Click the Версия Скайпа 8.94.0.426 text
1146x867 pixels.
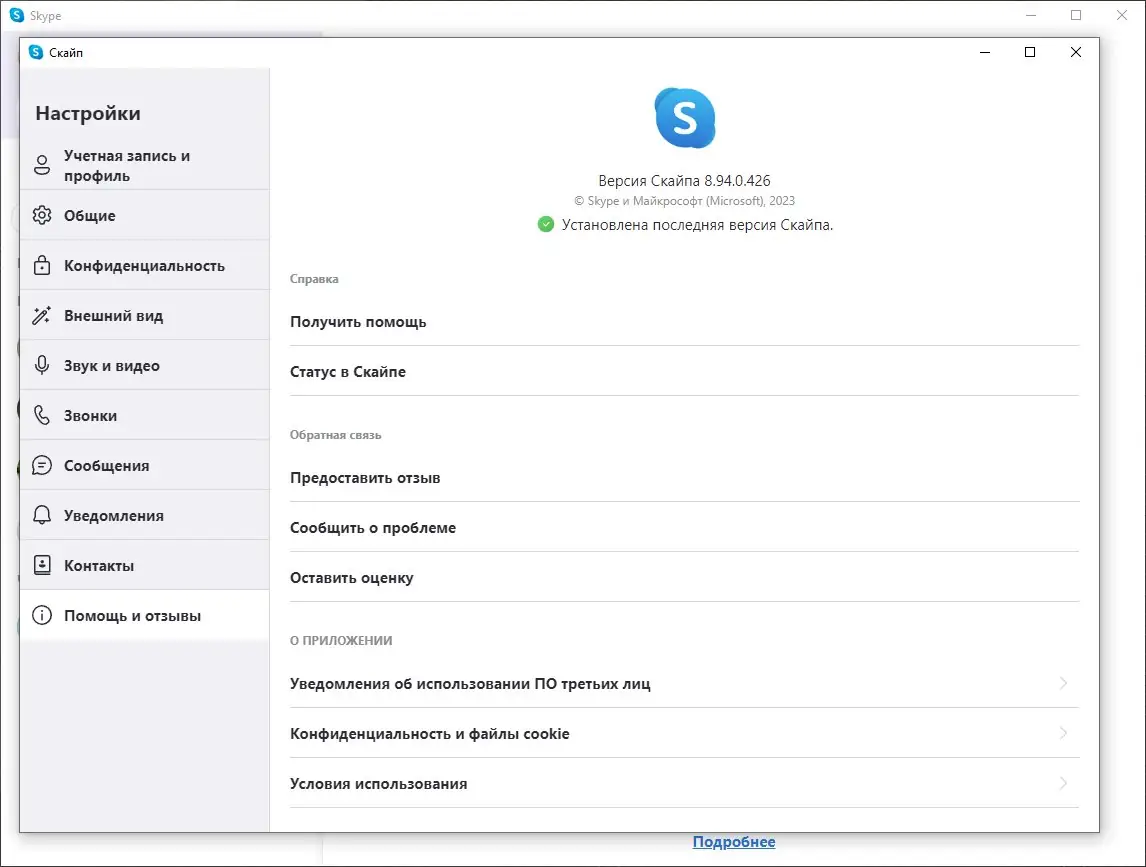[x=684, y=181]
